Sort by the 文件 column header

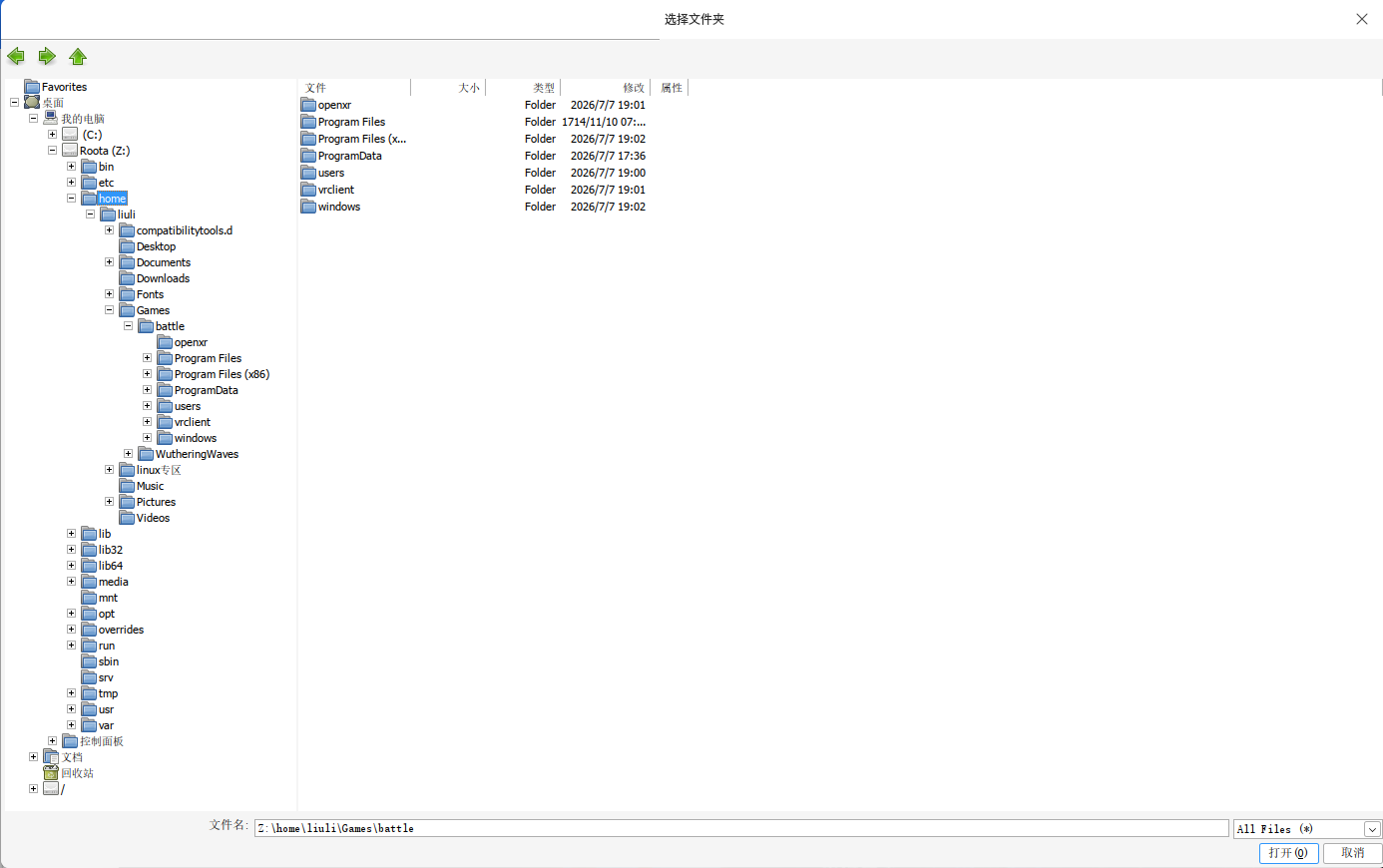(354, 88)
